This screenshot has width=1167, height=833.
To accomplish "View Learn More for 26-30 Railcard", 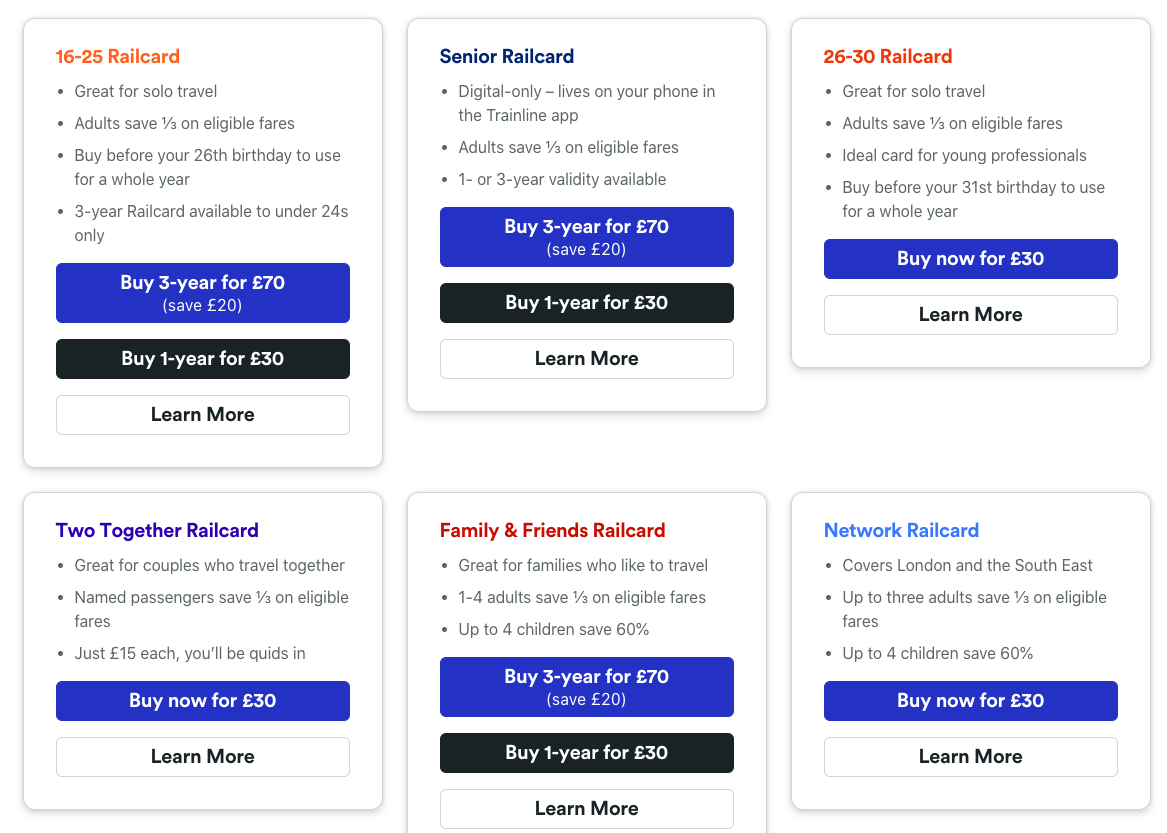I will (970, 315).
